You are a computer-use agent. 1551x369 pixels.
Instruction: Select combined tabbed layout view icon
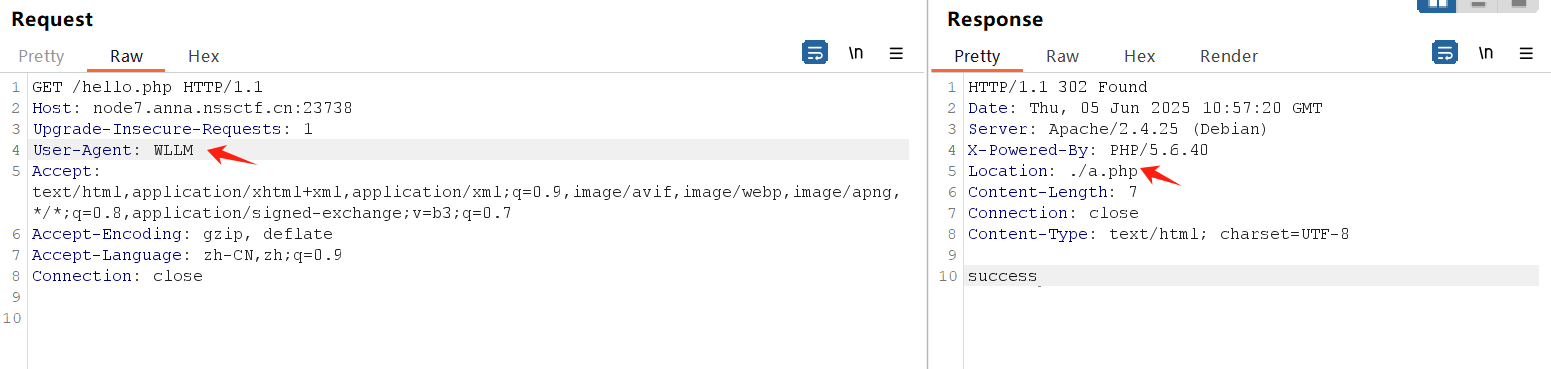tap(1517, 4)
